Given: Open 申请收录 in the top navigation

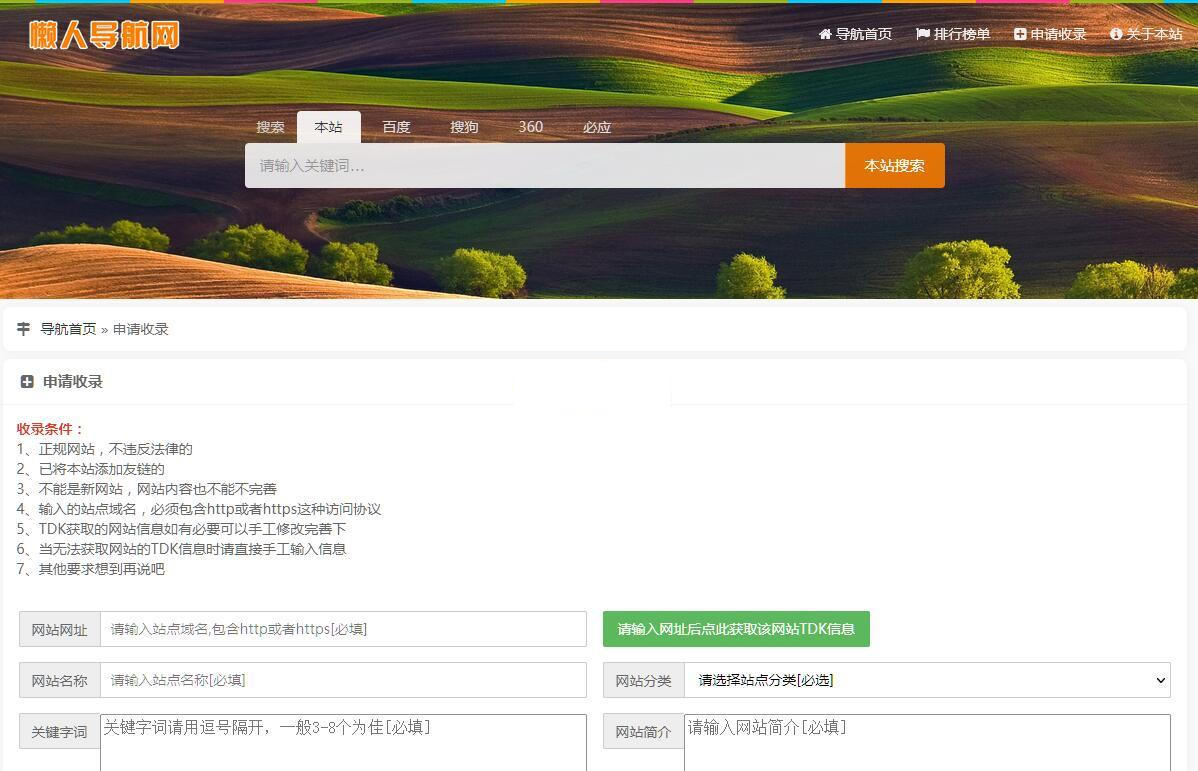Looking at the screenshot, I should (1051, 34).
